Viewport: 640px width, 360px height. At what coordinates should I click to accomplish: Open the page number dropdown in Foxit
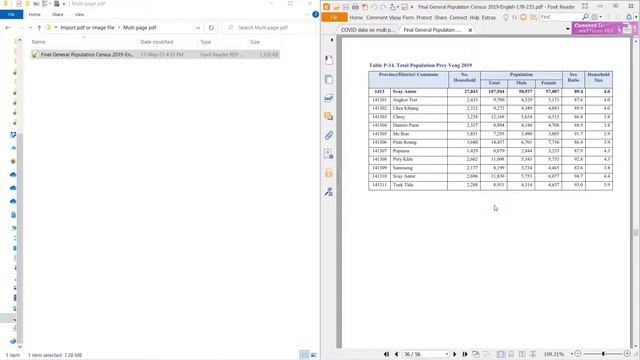[447, 354]
